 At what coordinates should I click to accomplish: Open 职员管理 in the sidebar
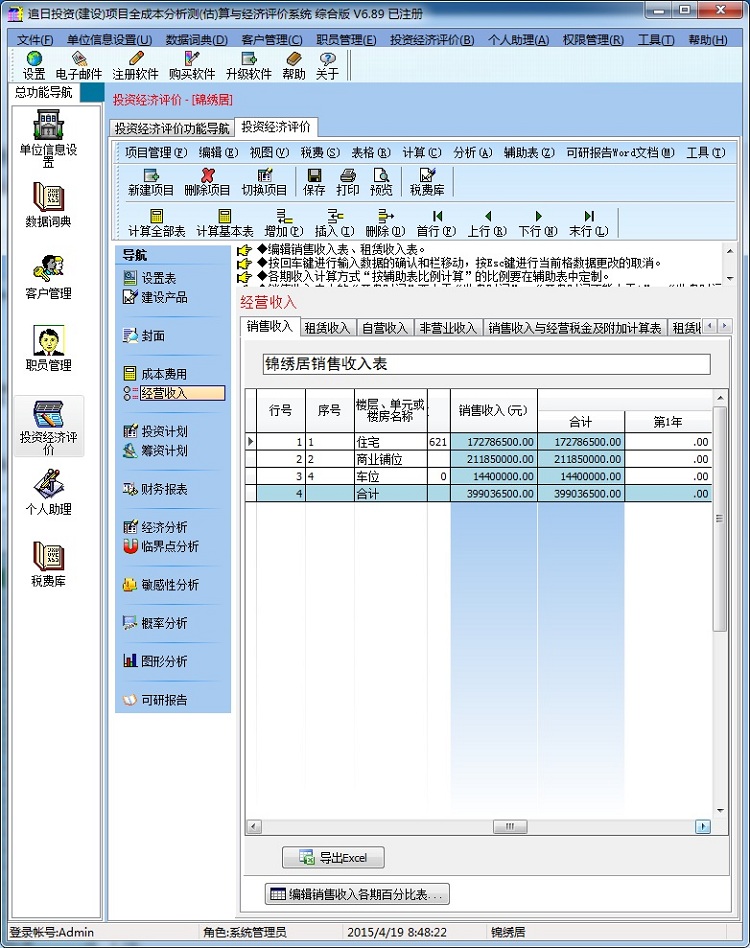pyautogui.click(x=48, y=348)
